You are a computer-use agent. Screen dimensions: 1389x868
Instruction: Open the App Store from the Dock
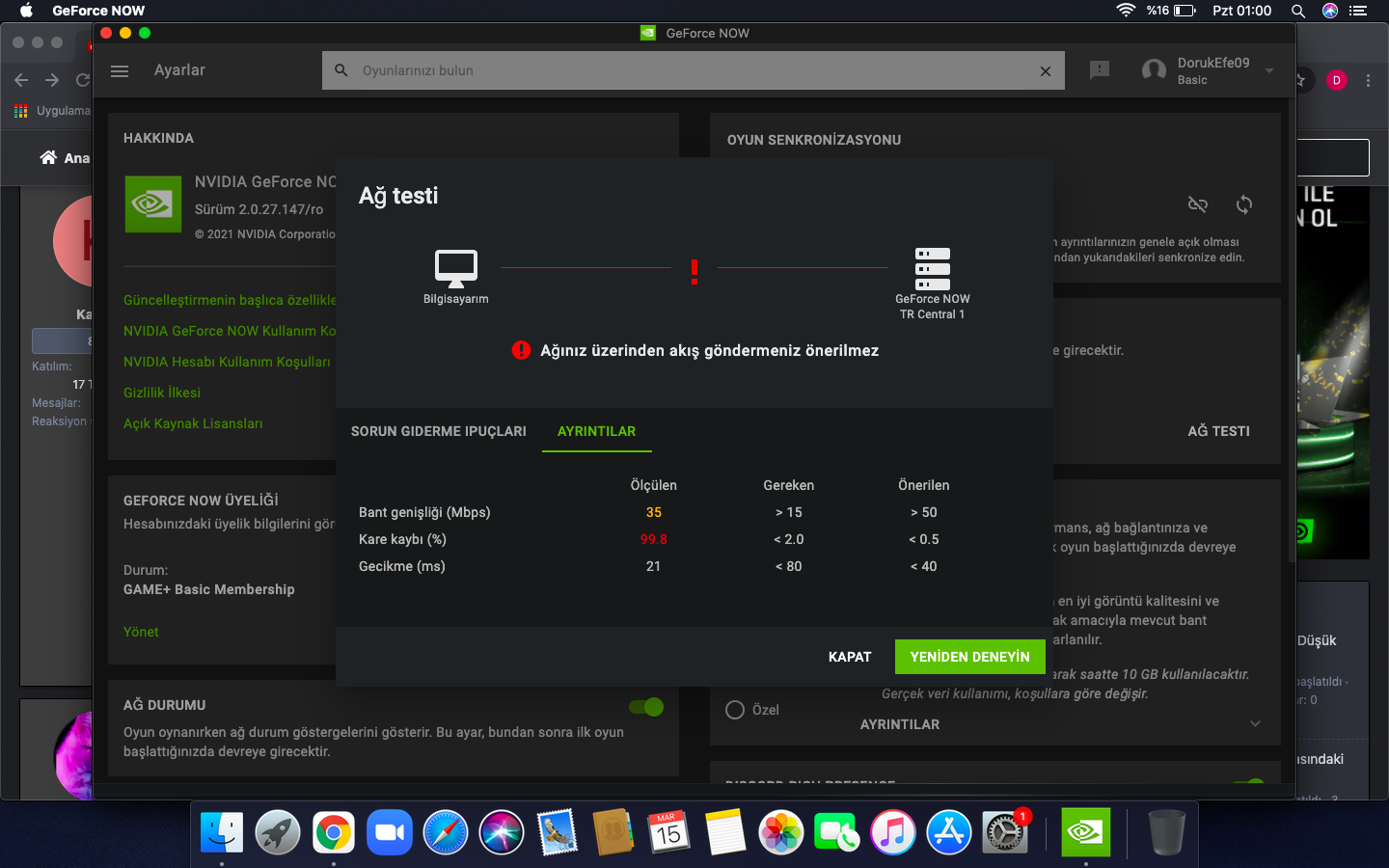coord(949,831)
